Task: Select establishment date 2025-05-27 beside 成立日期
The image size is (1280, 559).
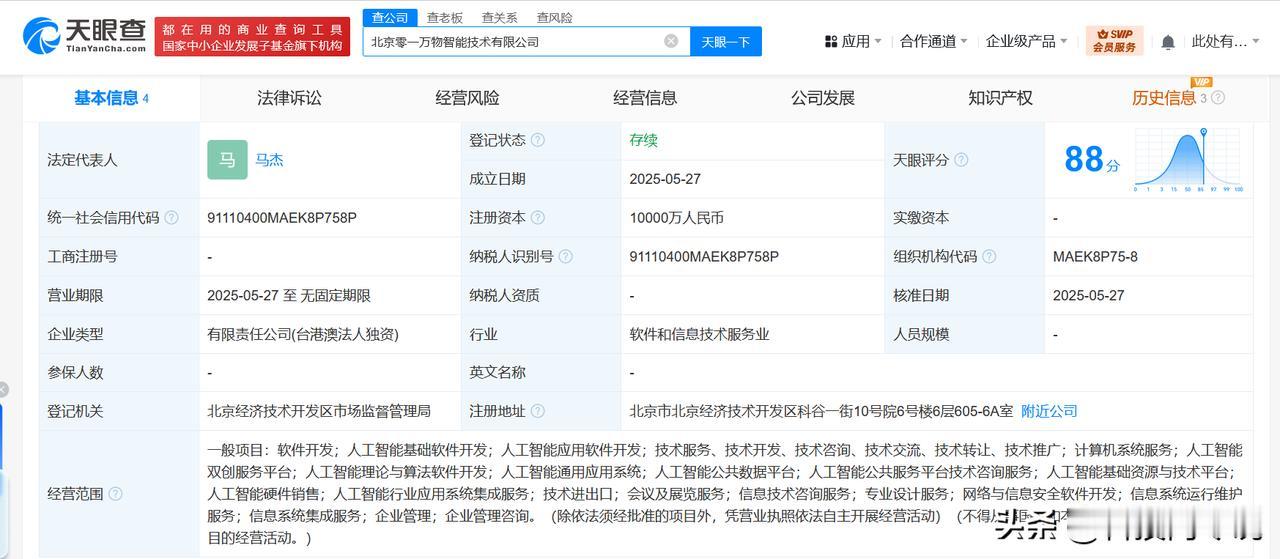Action: coord(665,179)
